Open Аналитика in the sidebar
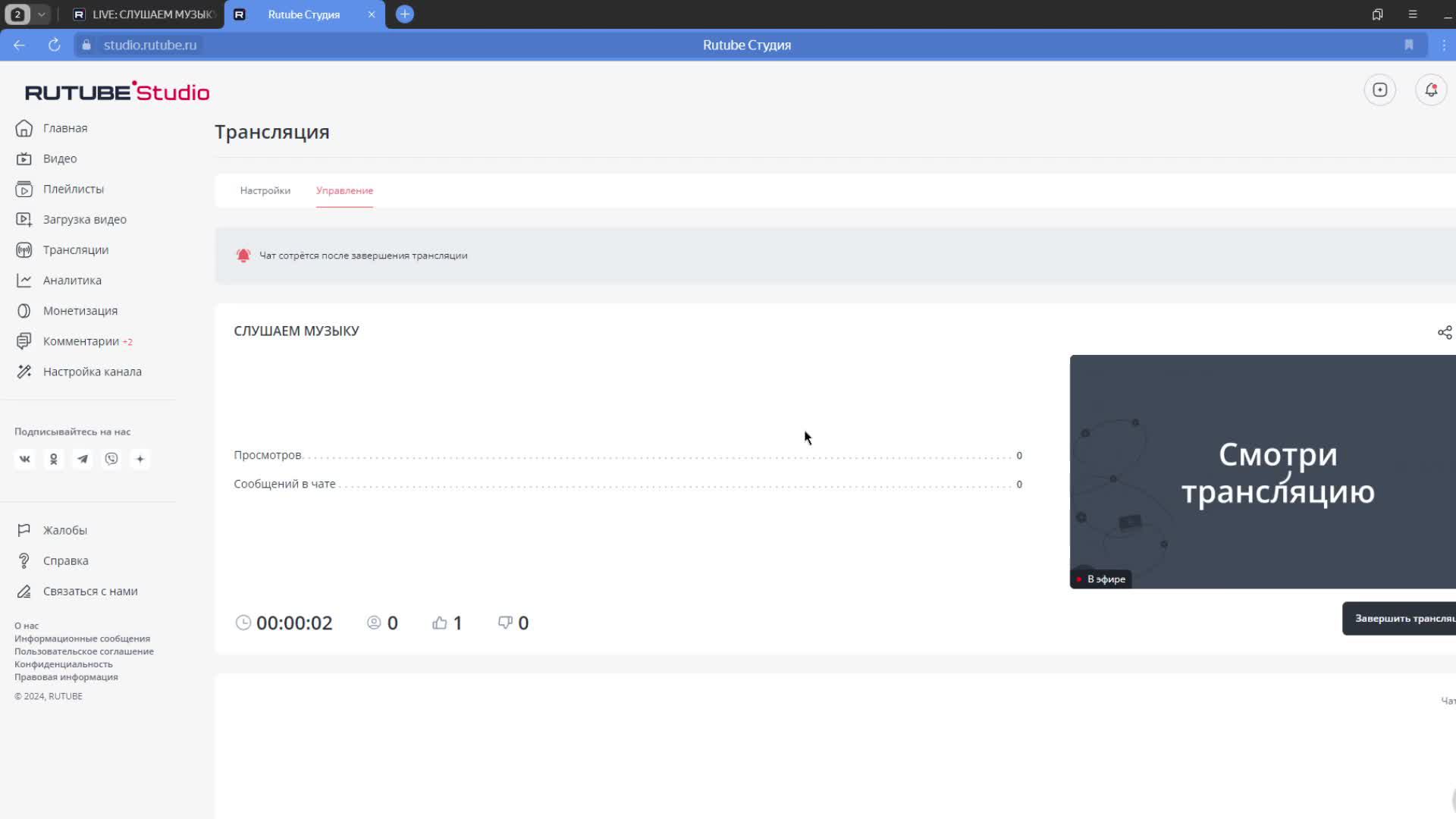The width and height of the screenshot is (1456, 819). [72, 281]
